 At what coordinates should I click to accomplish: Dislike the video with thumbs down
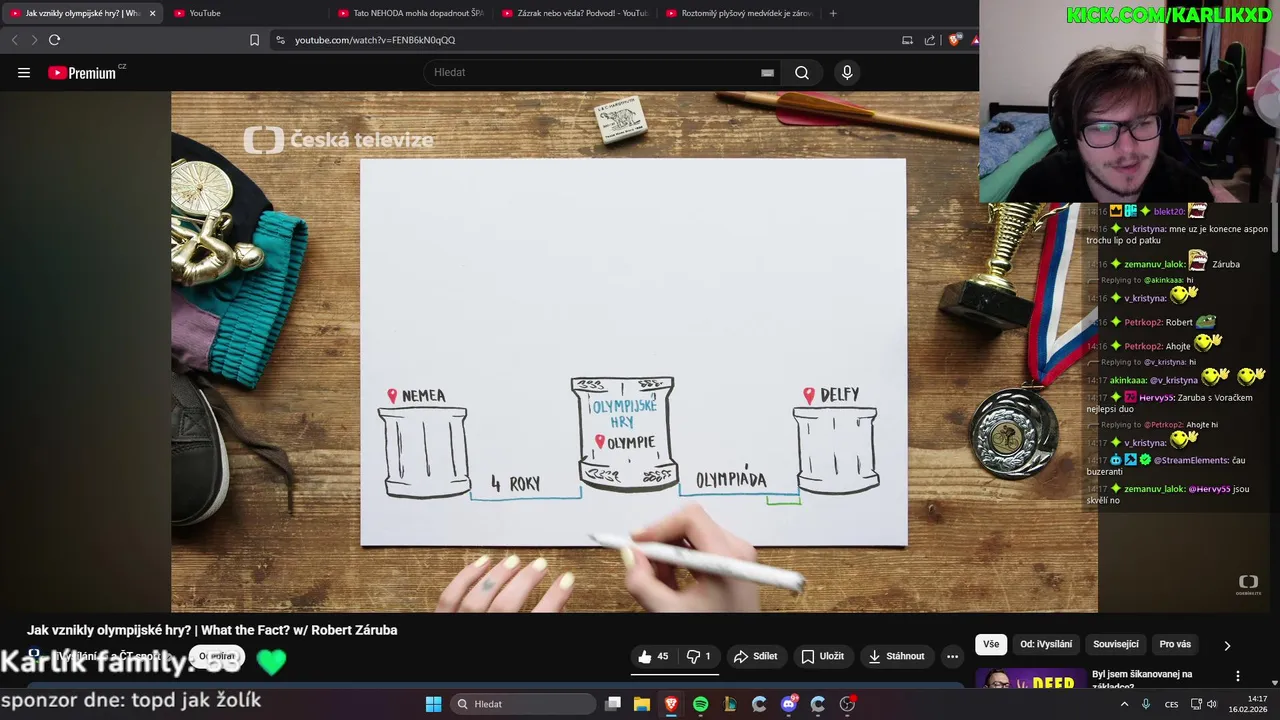pos(698,656)
